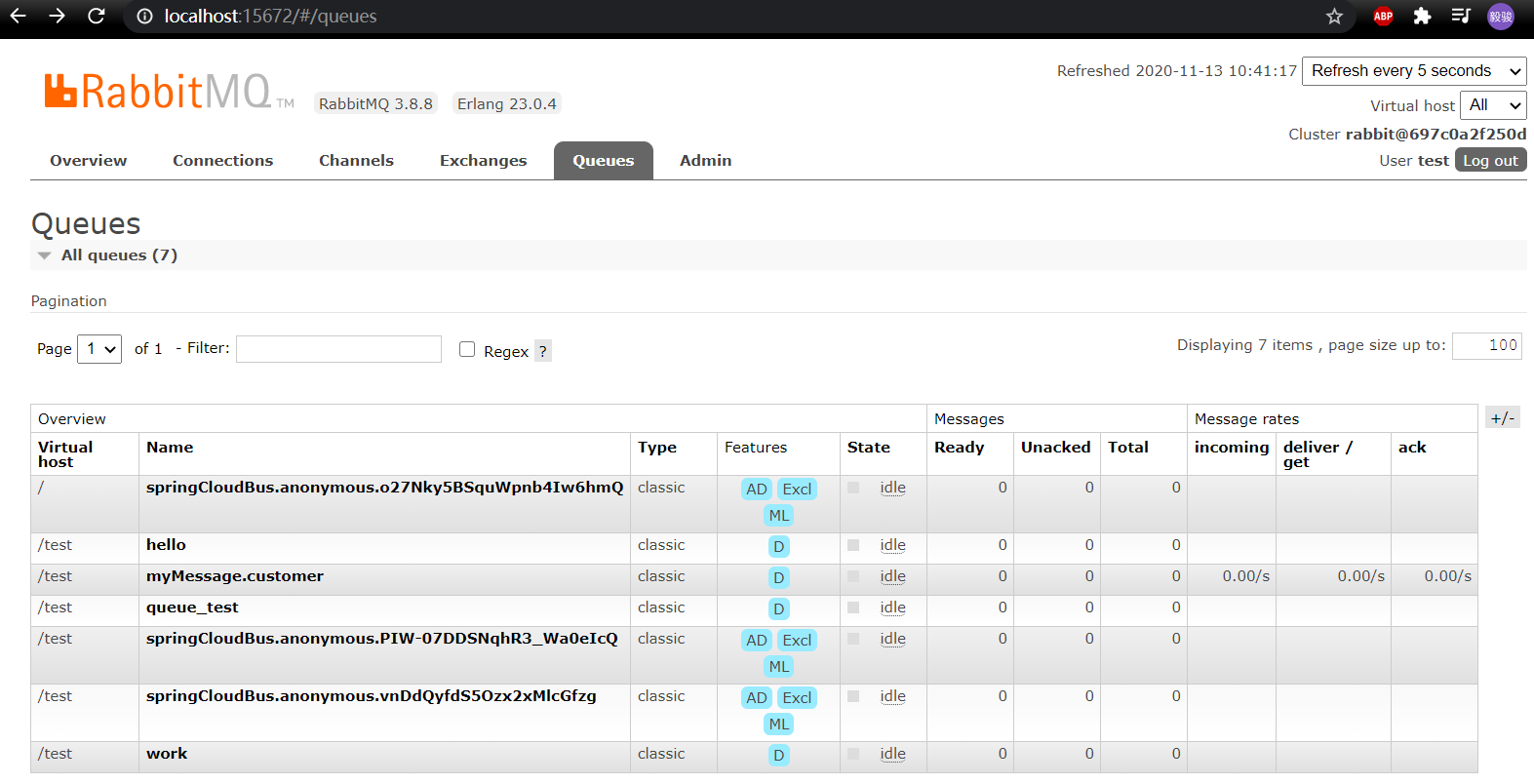
Task: Click the D badge in queue_test row
Action: pos(778,609)
